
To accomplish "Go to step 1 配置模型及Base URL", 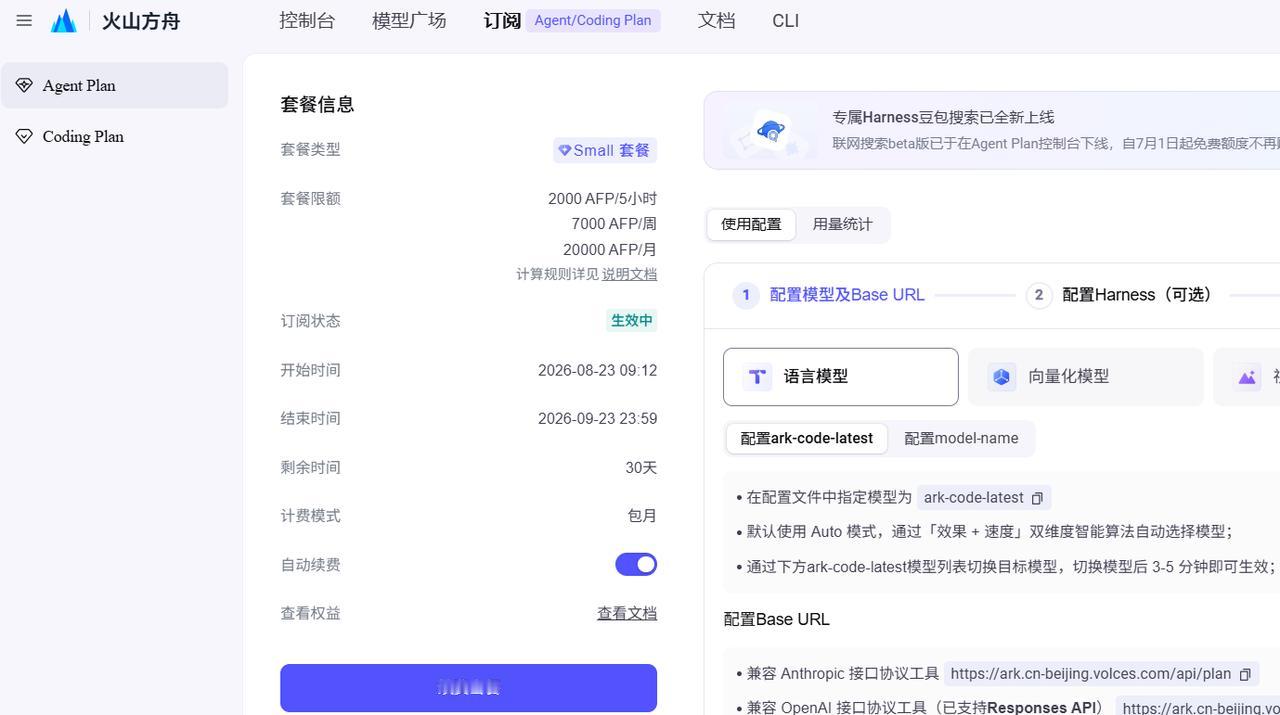I will pos(829,295).
